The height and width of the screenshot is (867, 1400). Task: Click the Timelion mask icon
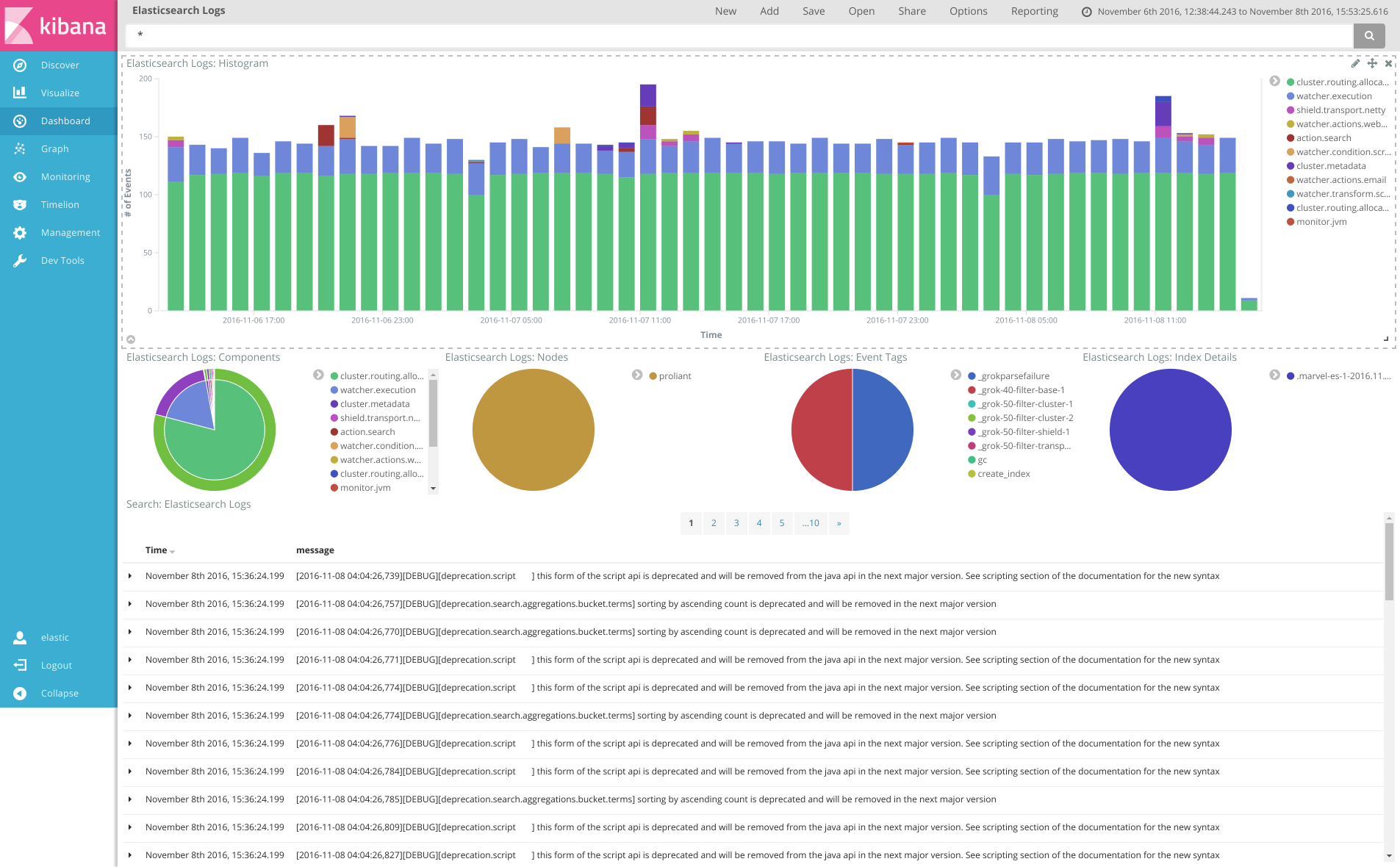(20, 205)
